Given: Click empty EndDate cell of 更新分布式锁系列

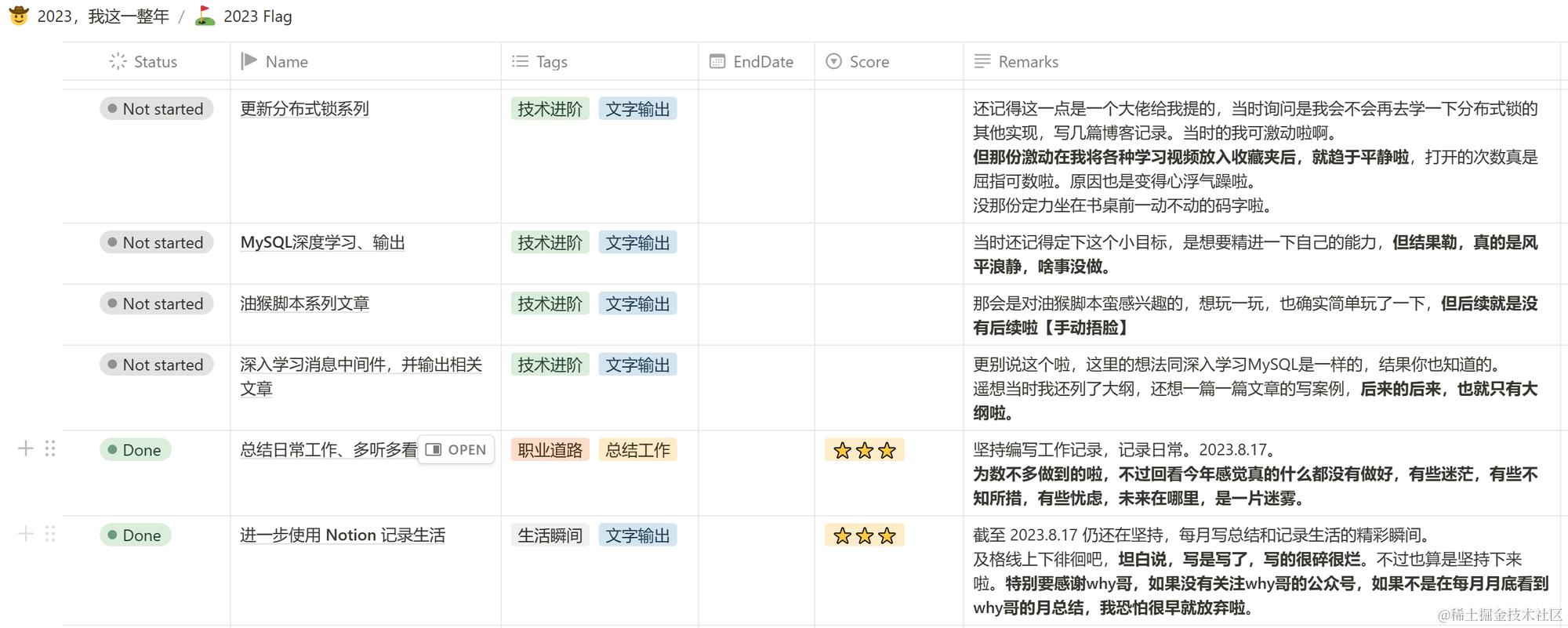Looking at the screenshot, I should tap(756, 156).
